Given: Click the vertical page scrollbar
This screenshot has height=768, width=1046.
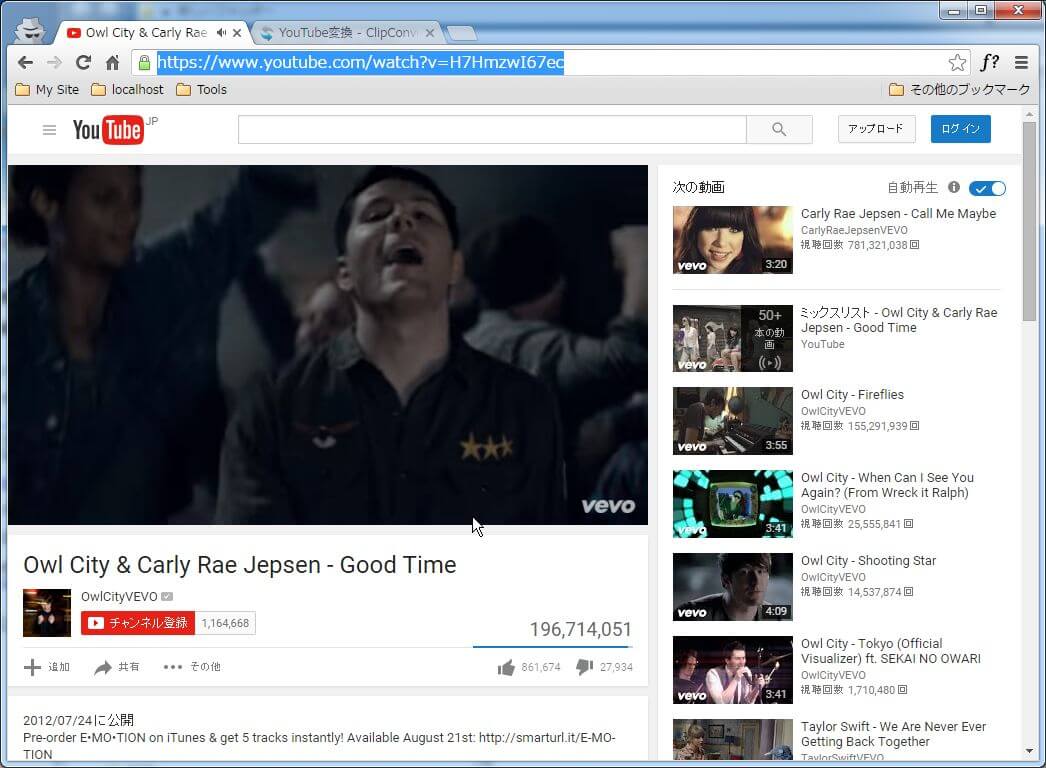Looking at the screenshot, I should (1029, 400).
